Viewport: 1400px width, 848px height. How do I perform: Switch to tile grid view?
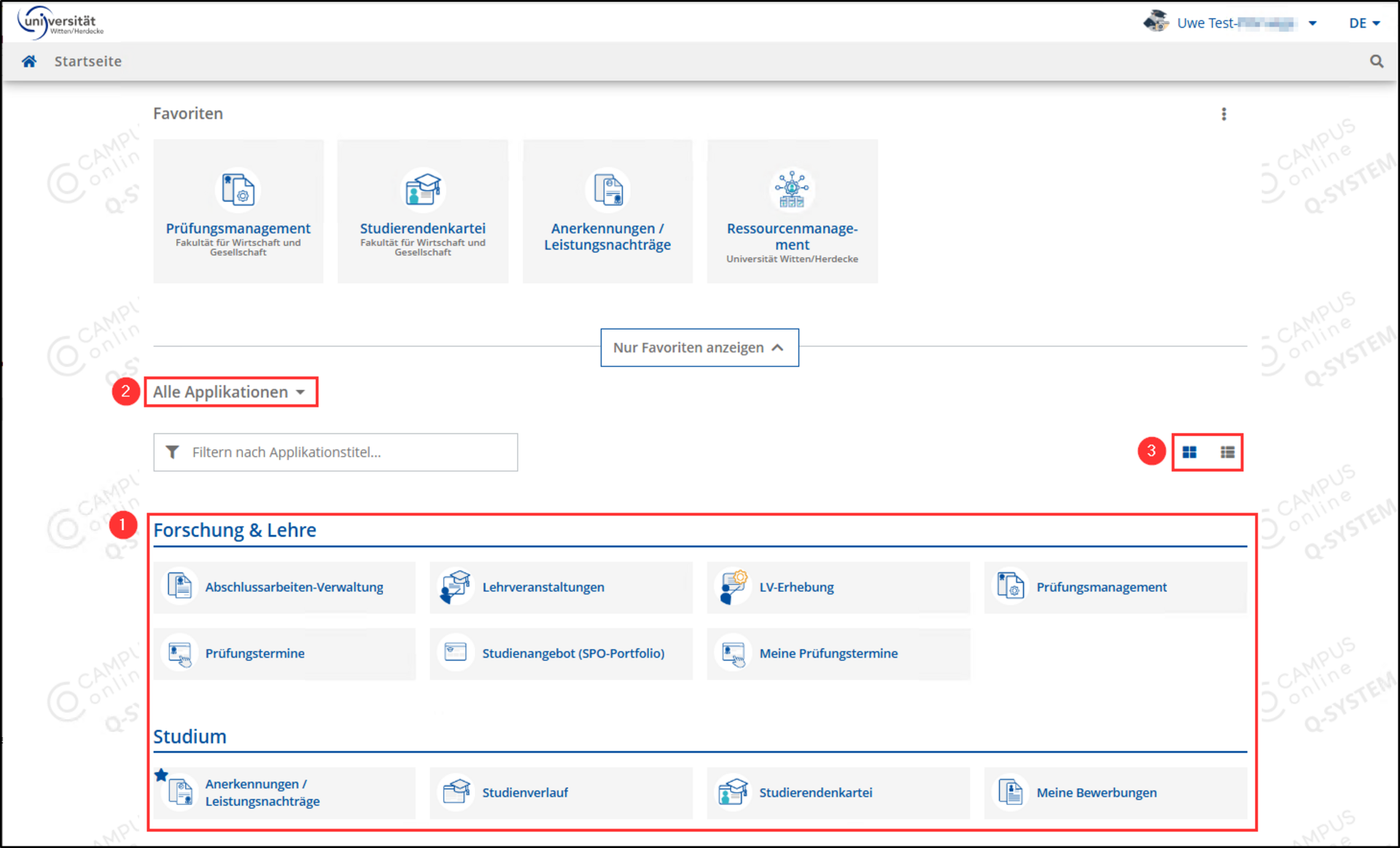coord(1189,452)
